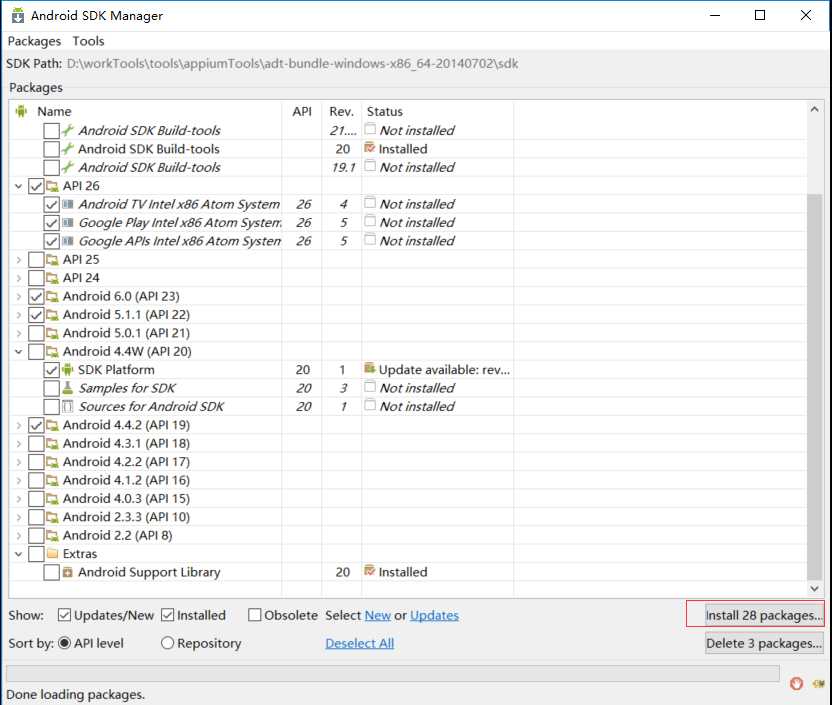
Task: Click the New selection link
Action: click(x=378, y=615)
